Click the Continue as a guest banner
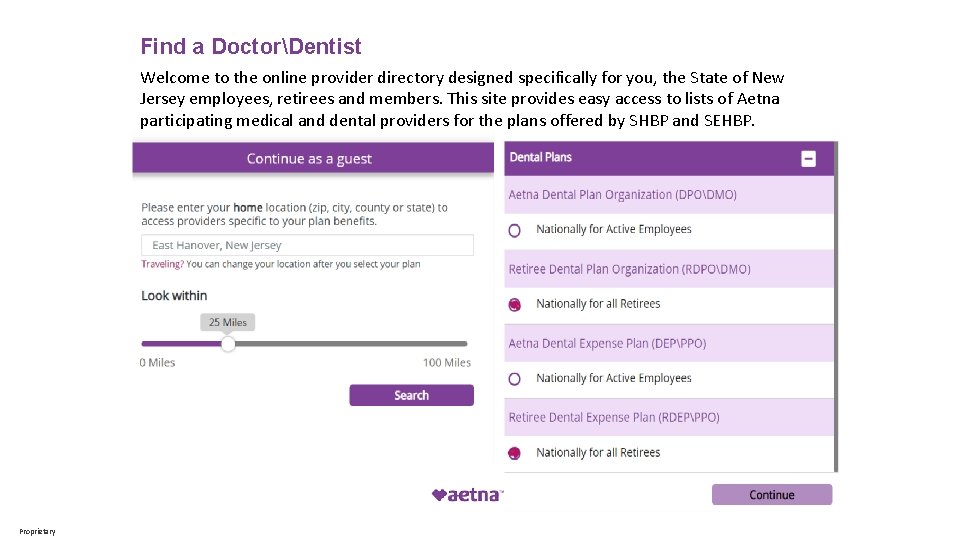 coord(313,159)
